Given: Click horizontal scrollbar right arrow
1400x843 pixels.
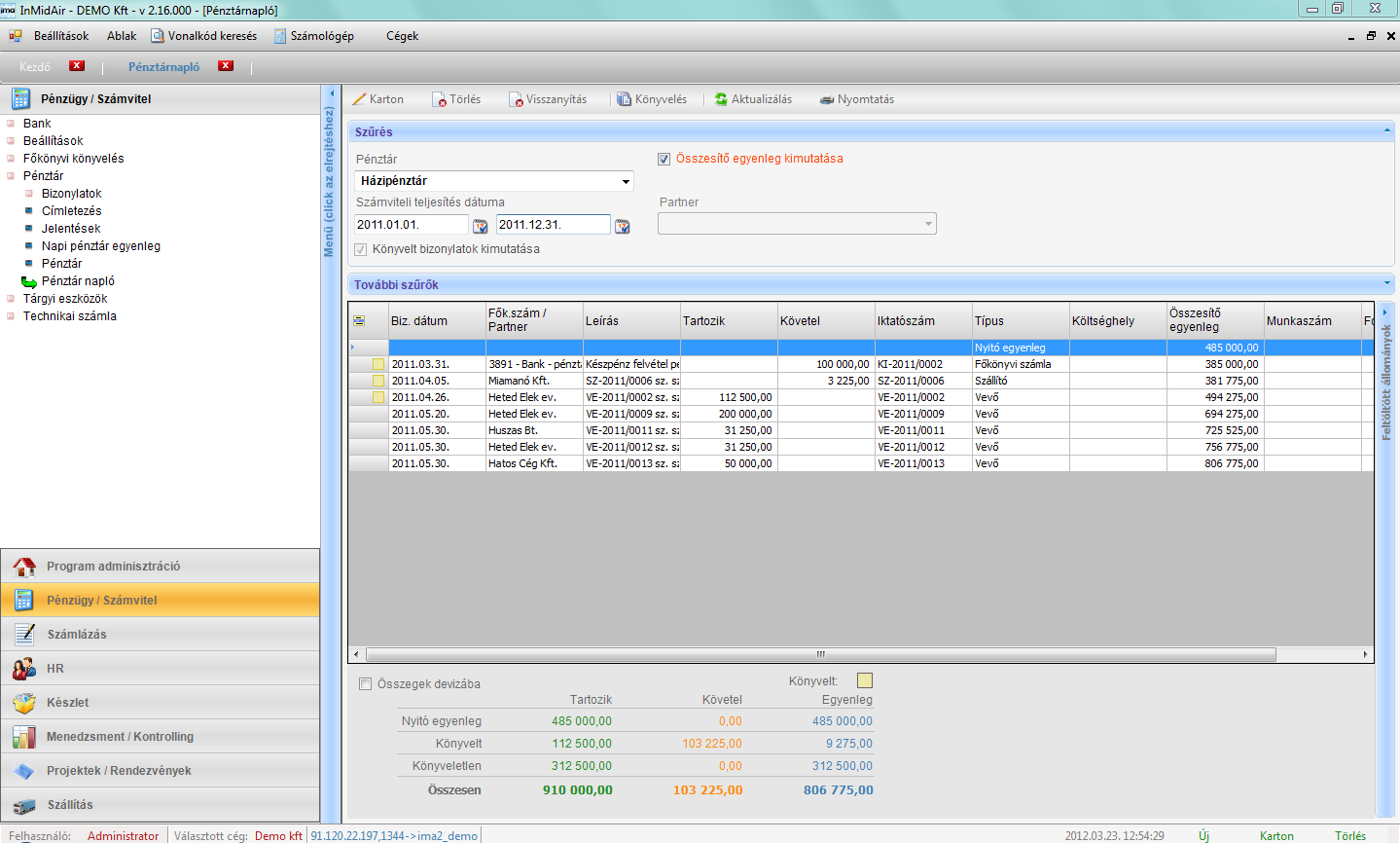Looking at the screenshot, I should [x=1365, y=654].
